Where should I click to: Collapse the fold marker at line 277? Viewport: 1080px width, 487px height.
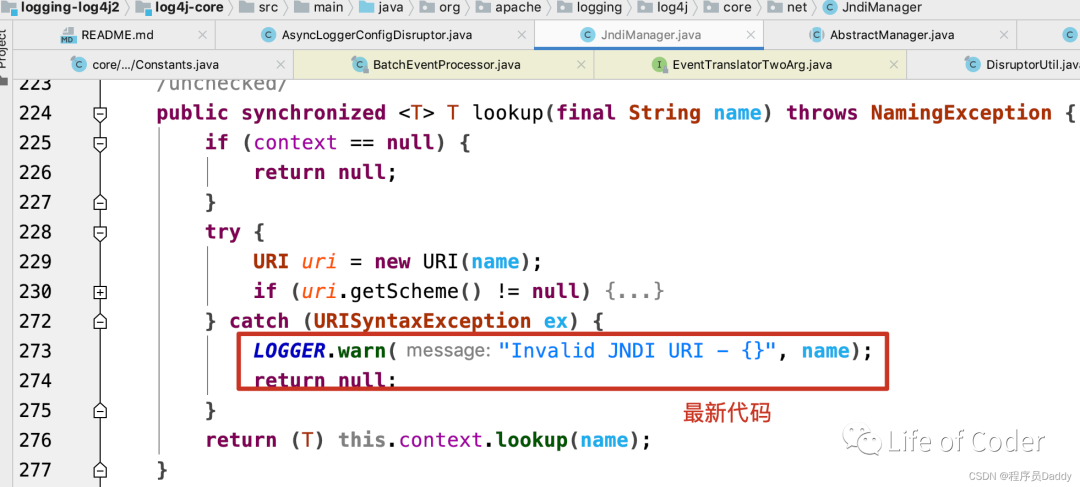(x=101, y=470)
